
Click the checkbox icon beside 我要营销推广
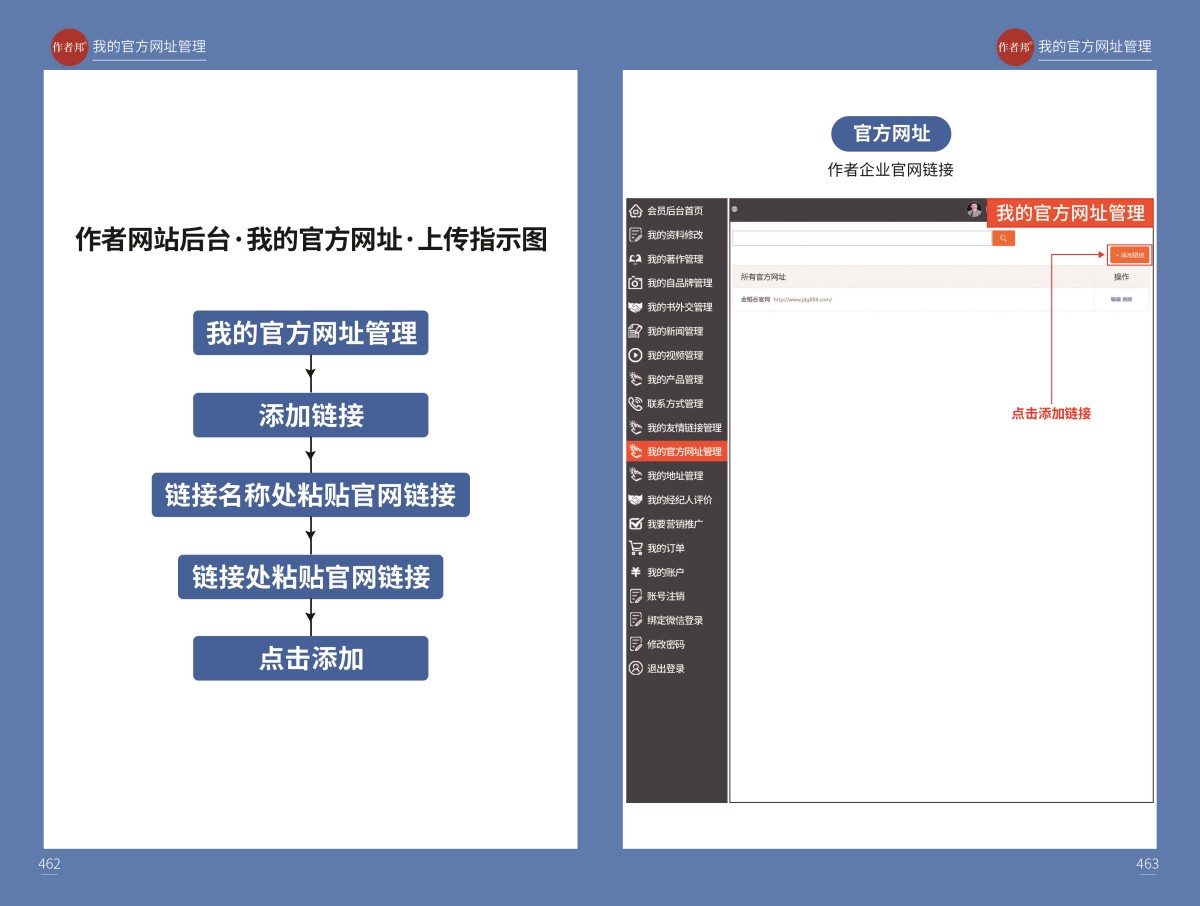[635, 524]
